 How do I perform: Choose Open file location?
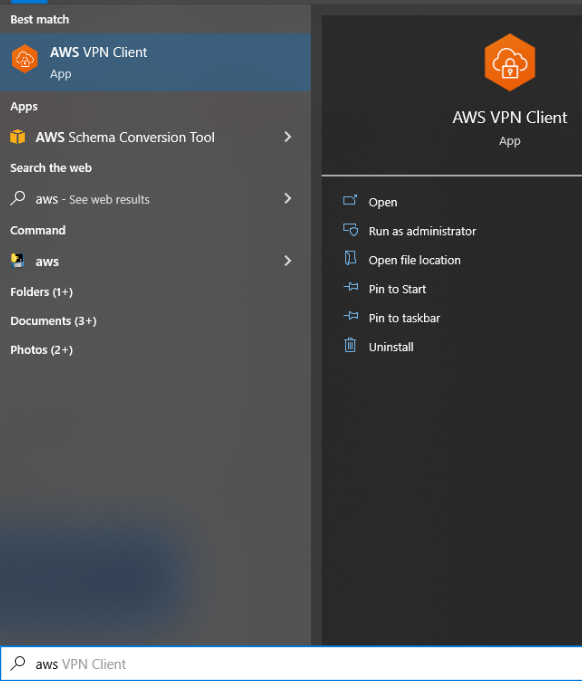pyautogui.click(x=414, y=260)
